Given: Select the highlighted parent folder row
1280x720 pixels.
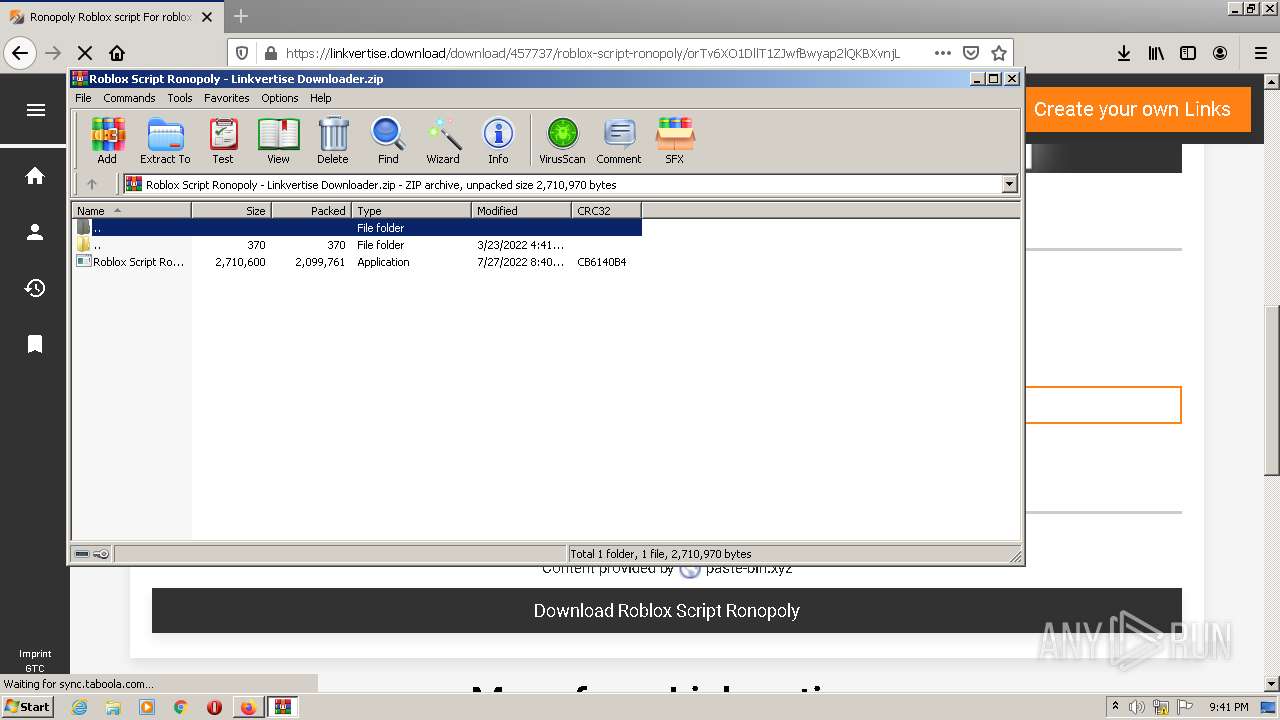Looking at the screenshot, I should 357,228.
